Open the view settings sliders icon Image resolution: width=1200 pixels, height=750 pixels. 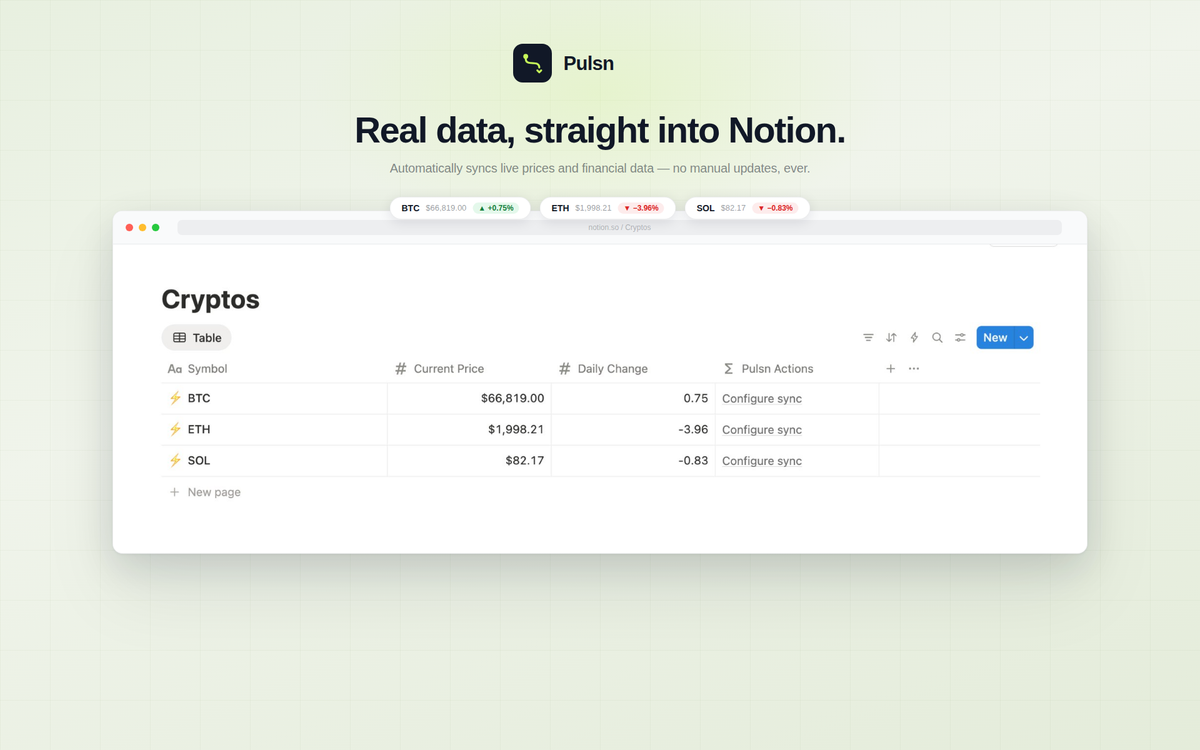960,338
